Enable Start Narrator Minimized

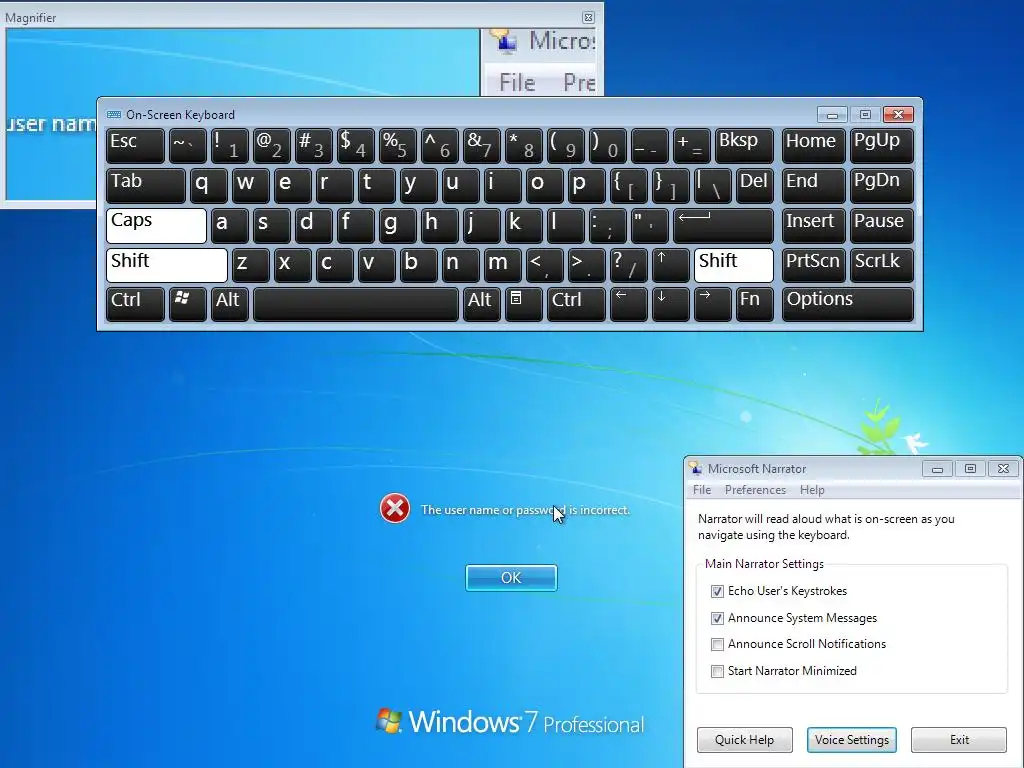(717, 671)
